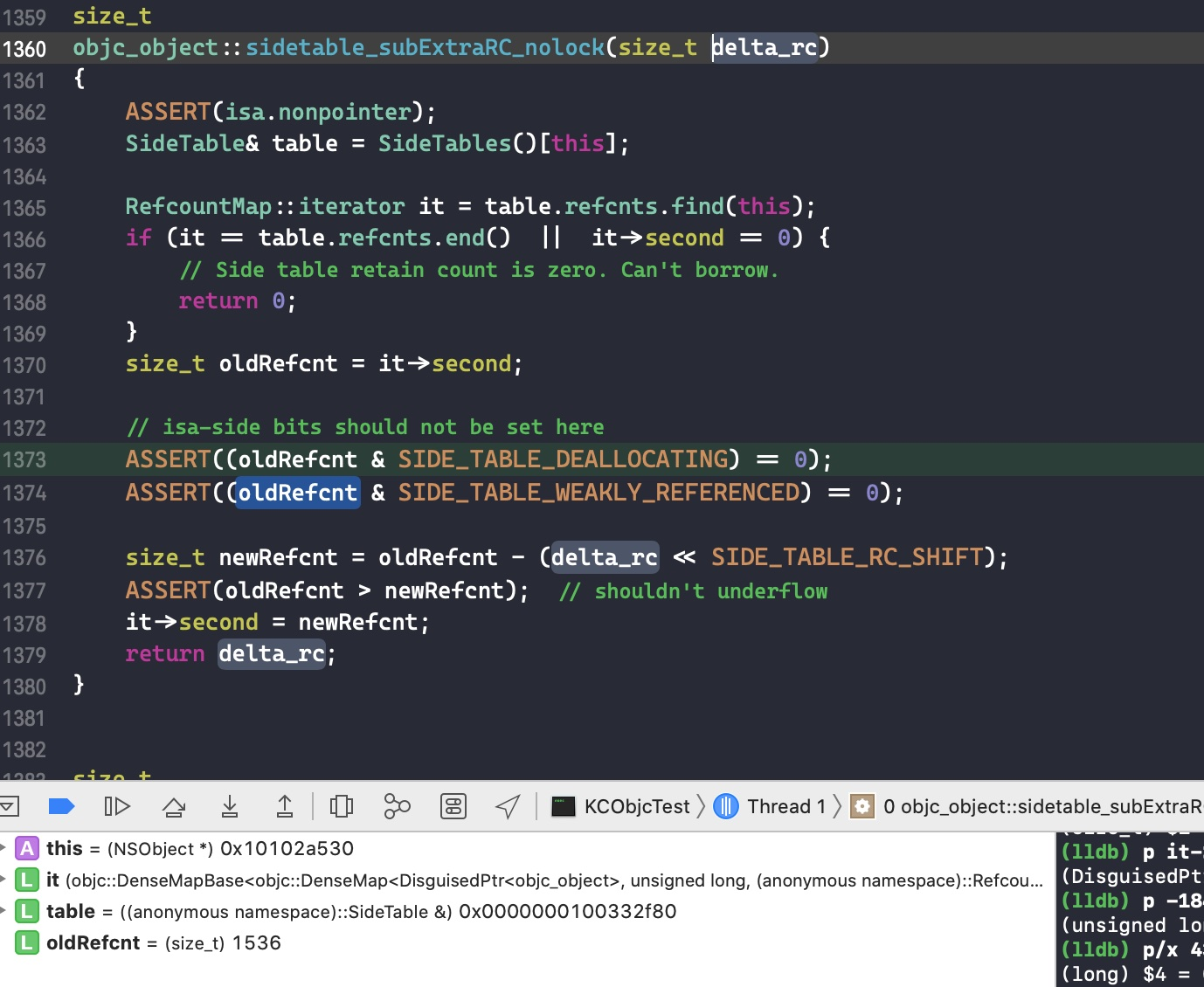The image size is (1204, 987).
Task: Toggle the debug area hide button in debug bar
Action: pyautogui.click(x=9, y=806)
